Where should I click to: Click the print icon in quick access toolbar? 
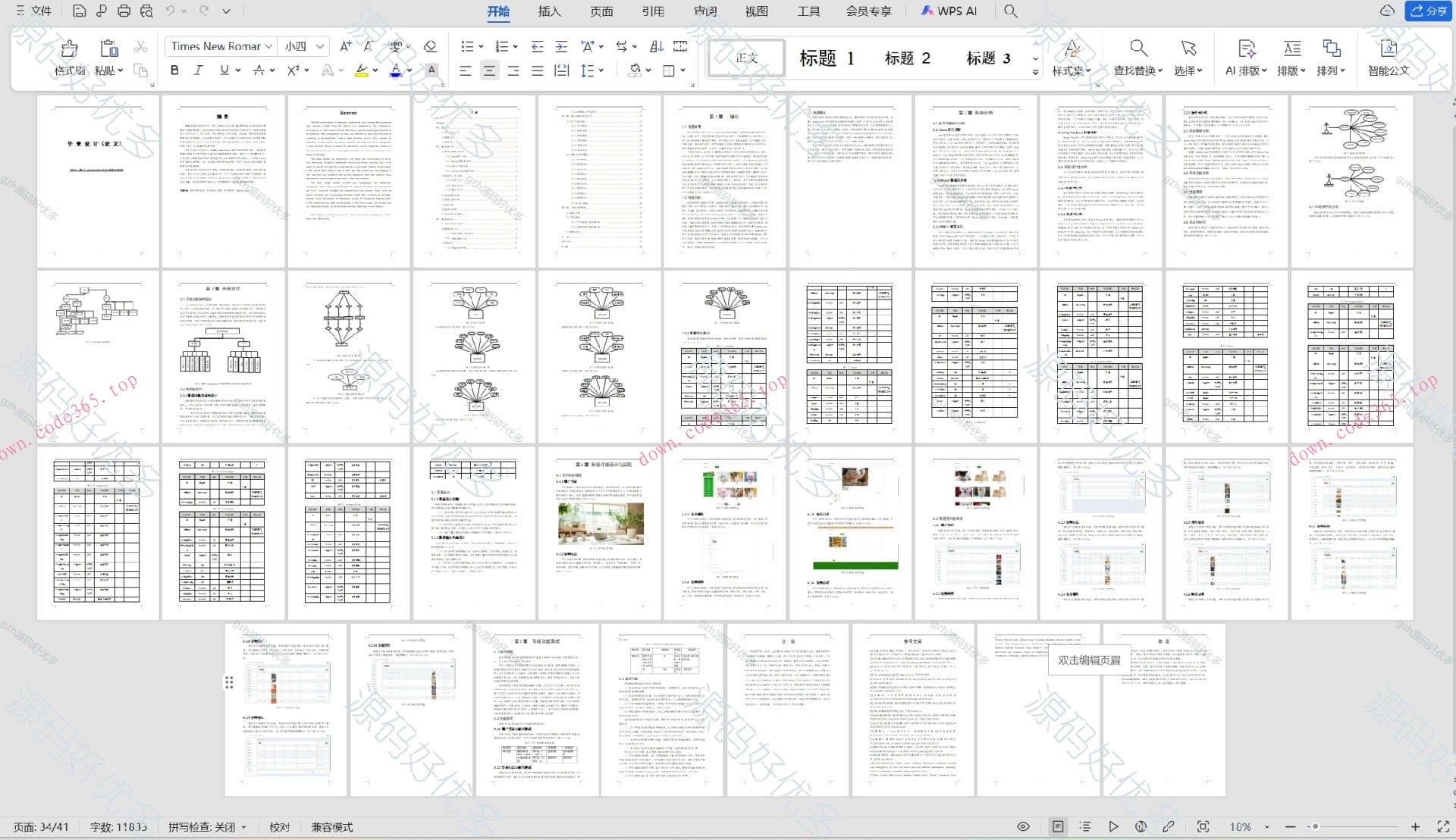(x=124, y=11)
